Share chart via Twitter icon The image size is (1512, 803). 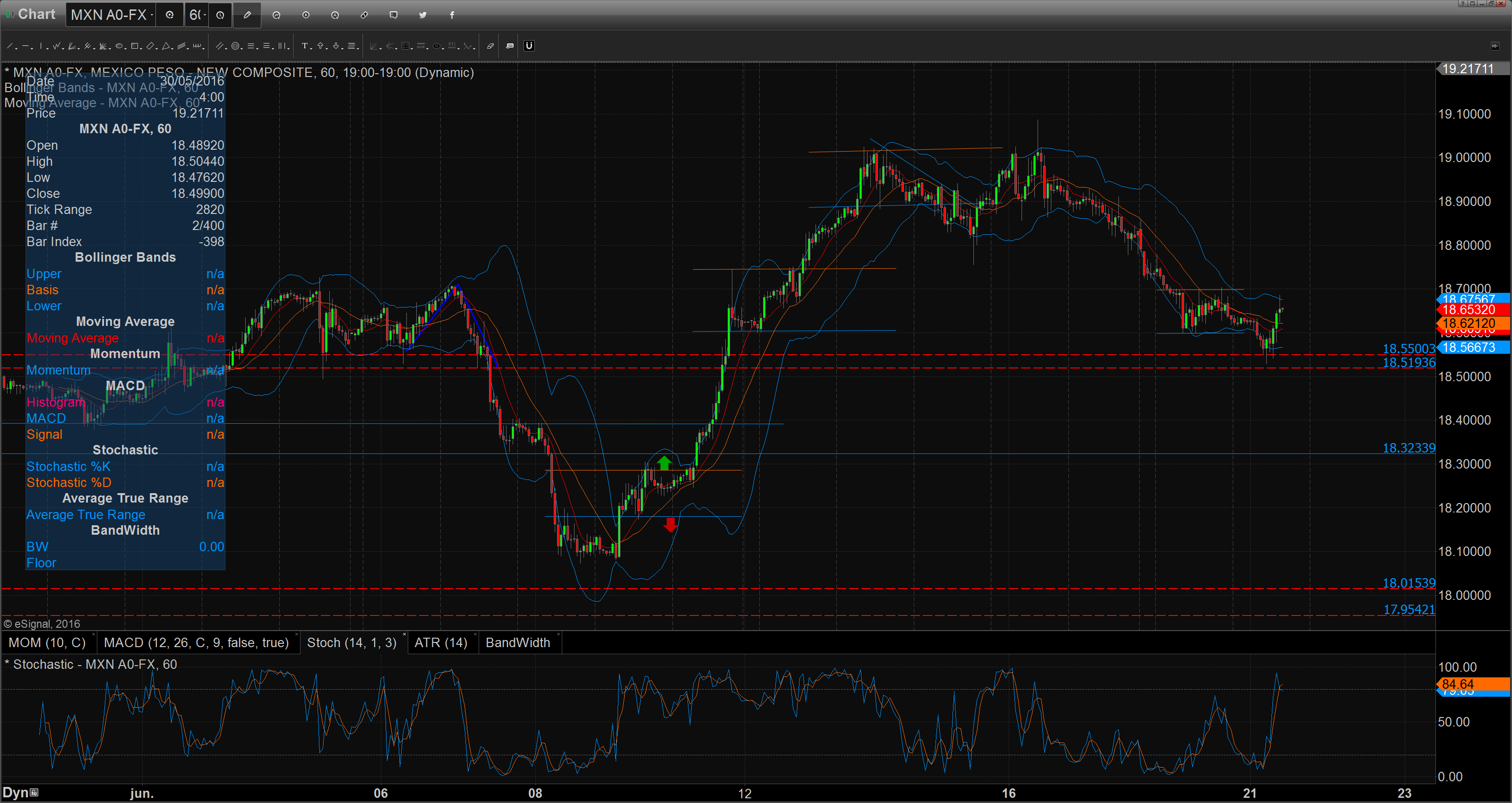(x=422, y=15)
